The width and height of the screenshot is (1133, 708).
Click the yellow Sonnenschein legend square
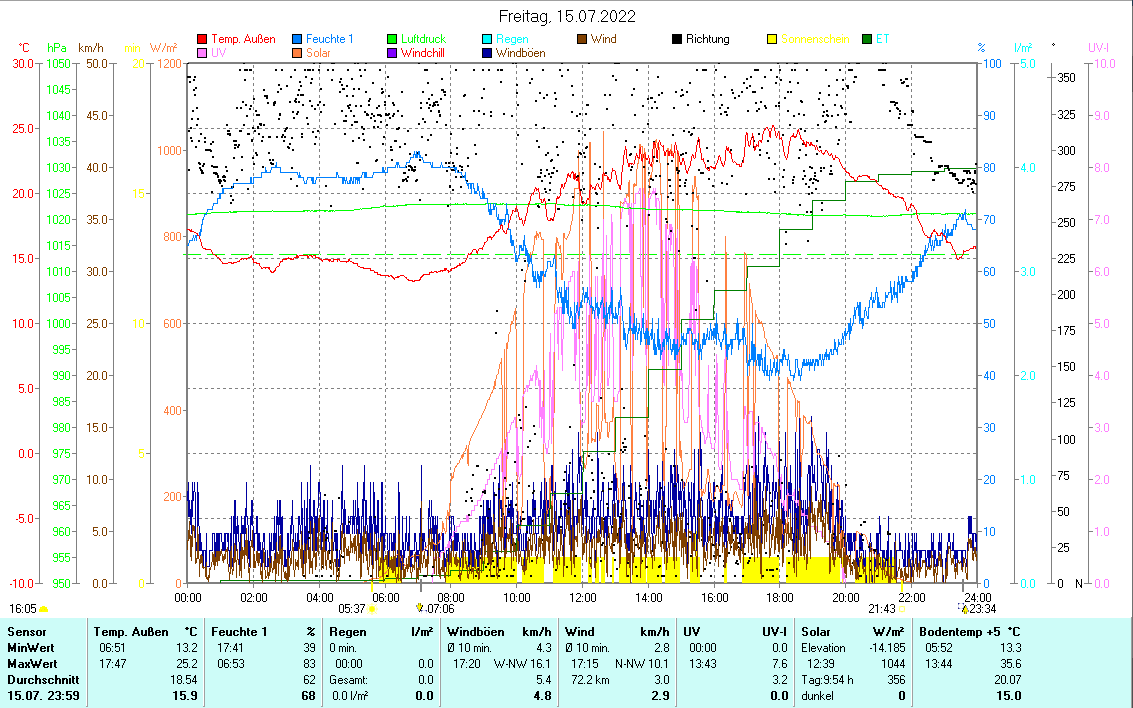pyautogui.click(x=771, y=40)
